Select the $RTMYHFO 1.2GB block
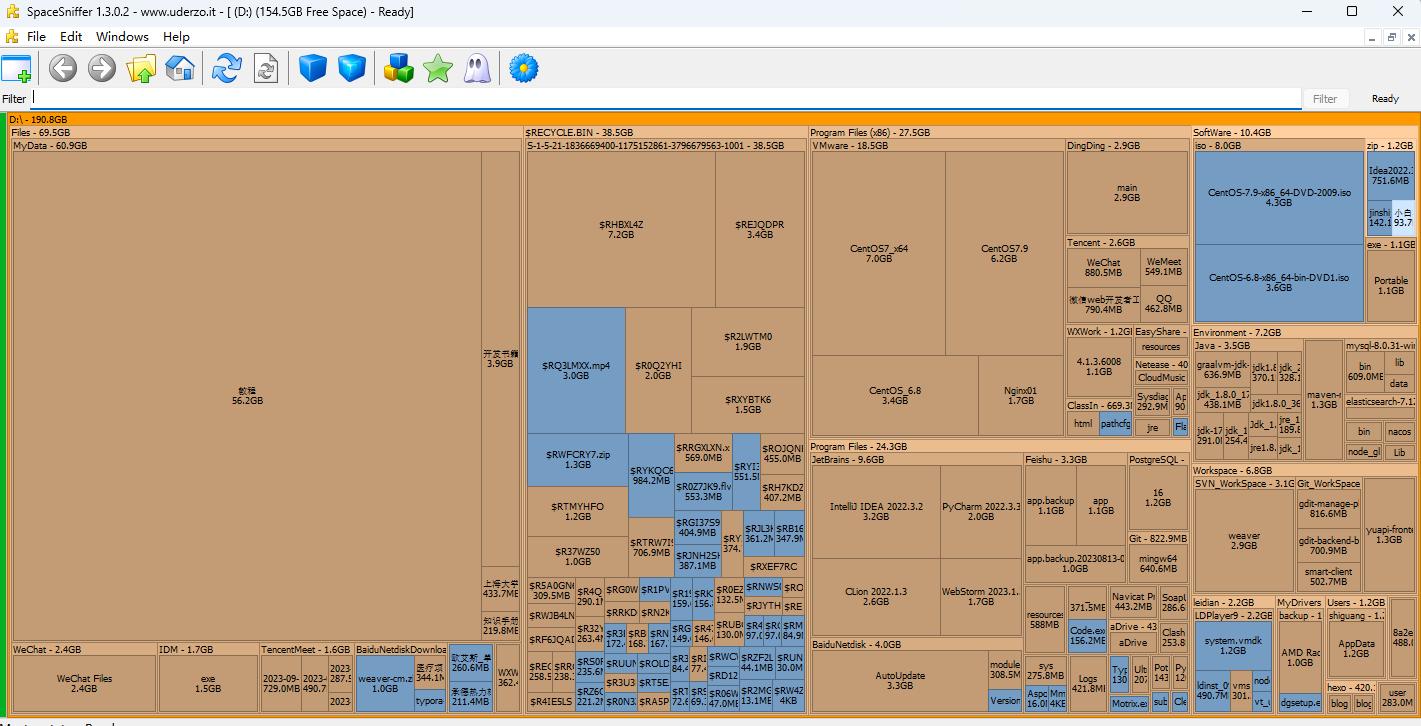This screenshot has height=726, width=1421. (x=578, y=511)
